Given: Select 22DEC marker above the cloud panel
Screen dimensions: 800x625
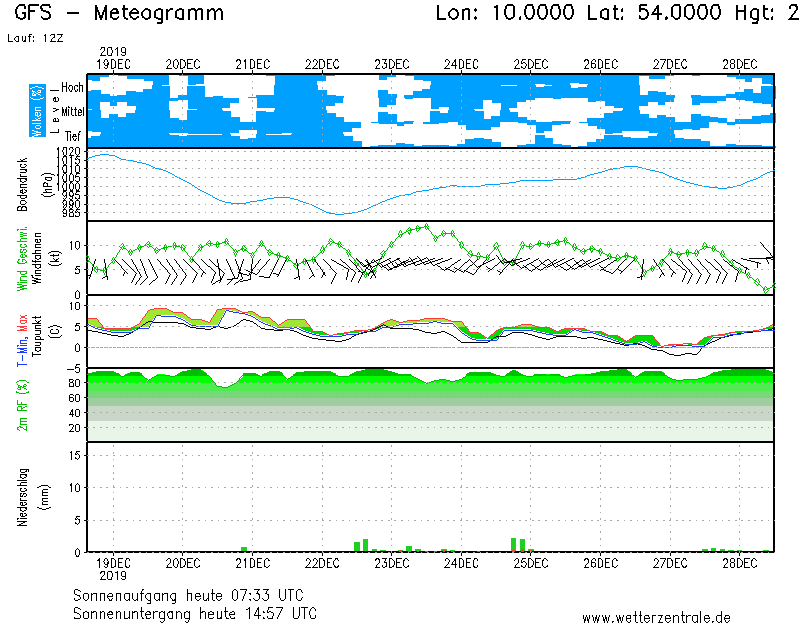Looking at the screenshot, I should (322, 64).
